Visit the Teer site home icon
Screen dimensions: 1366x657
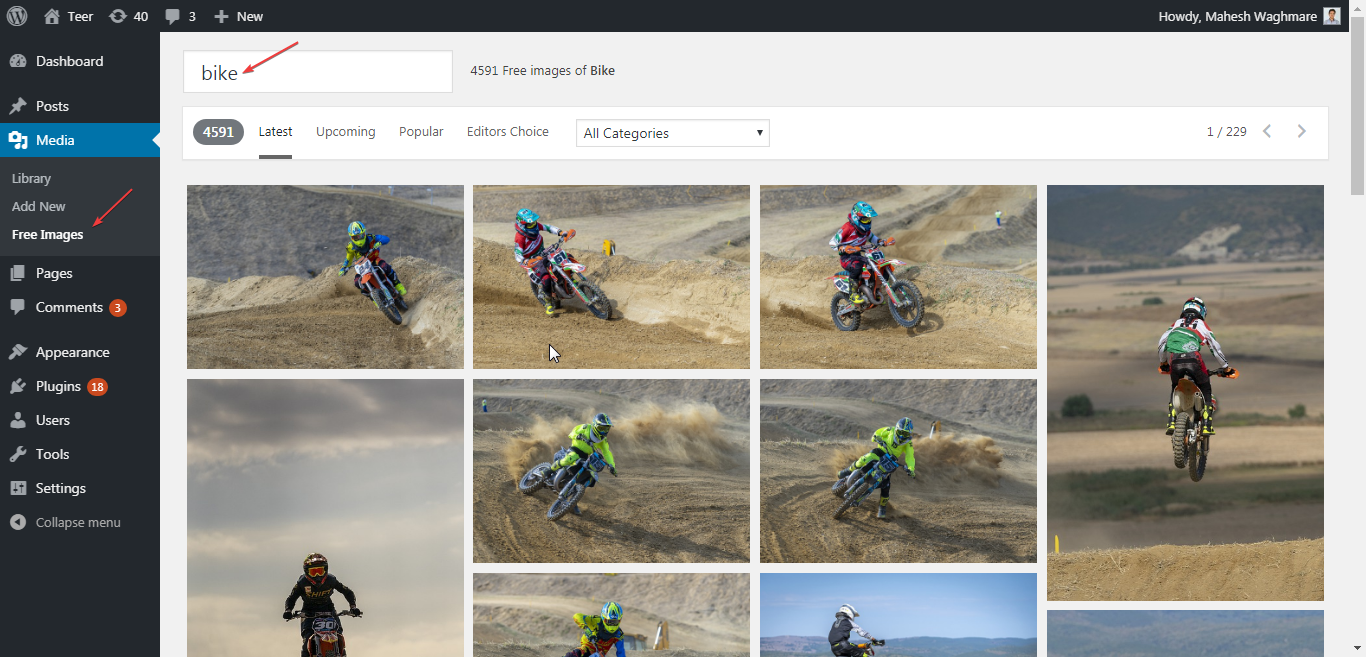[x=52, y=16]
